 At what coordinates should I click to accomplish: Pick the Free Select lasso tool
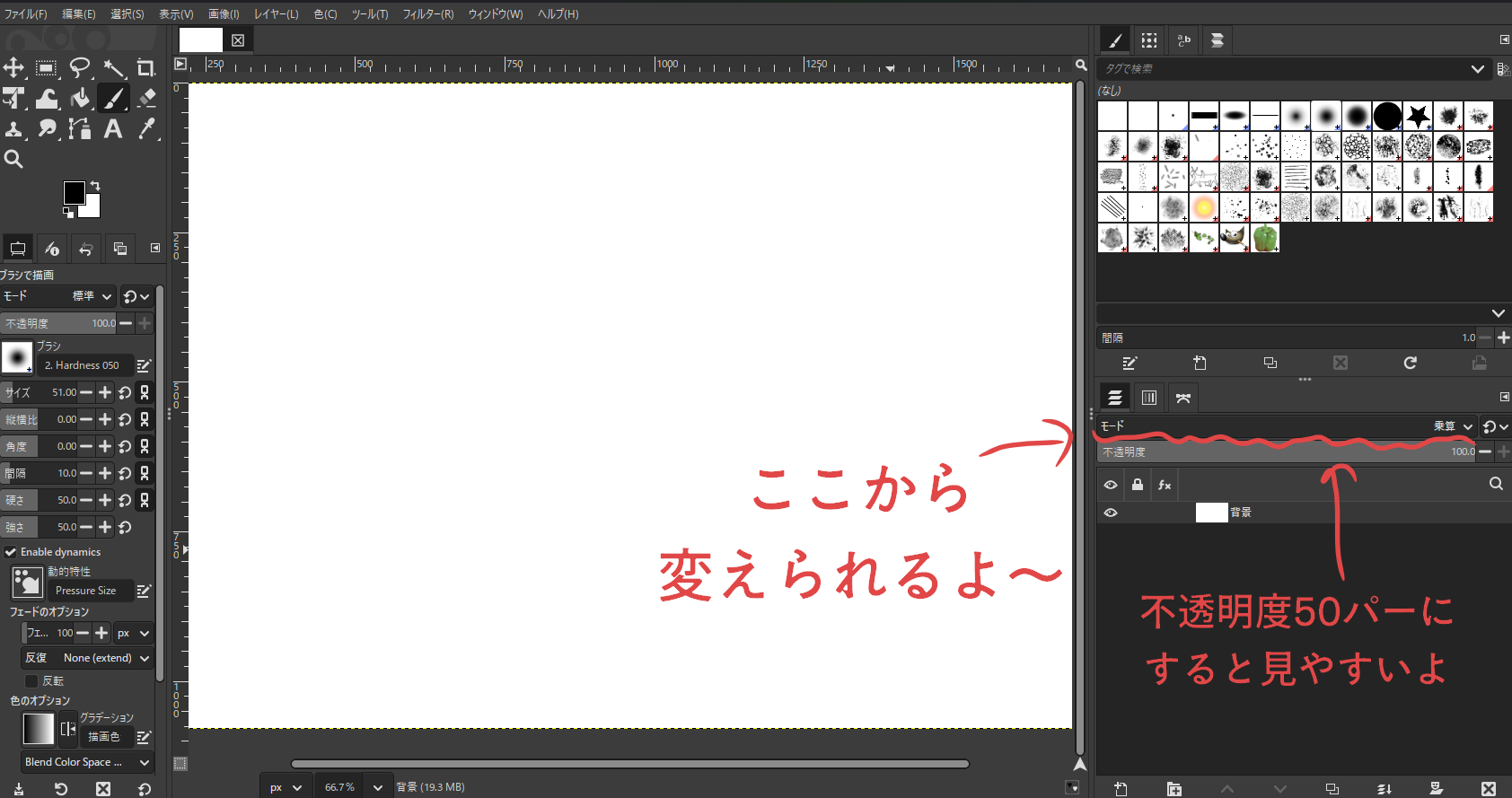point(80,68)
